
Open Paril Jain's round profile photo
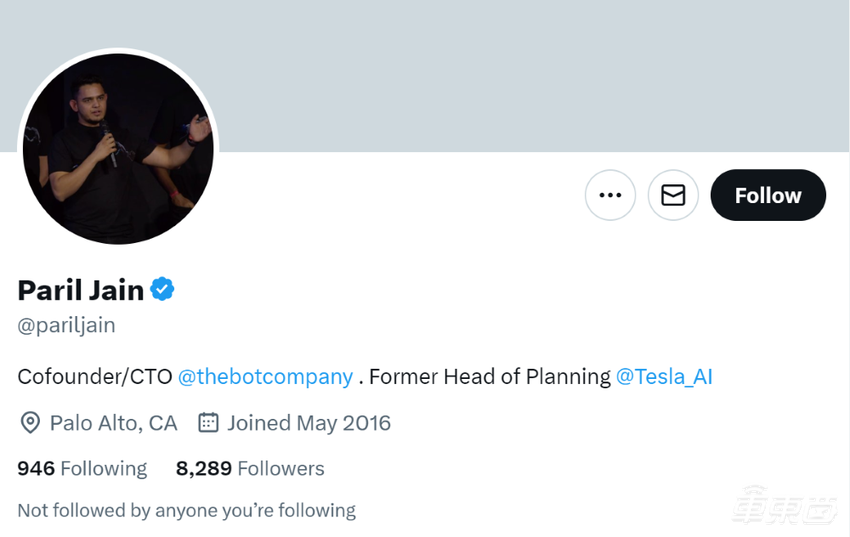(118, 148)
